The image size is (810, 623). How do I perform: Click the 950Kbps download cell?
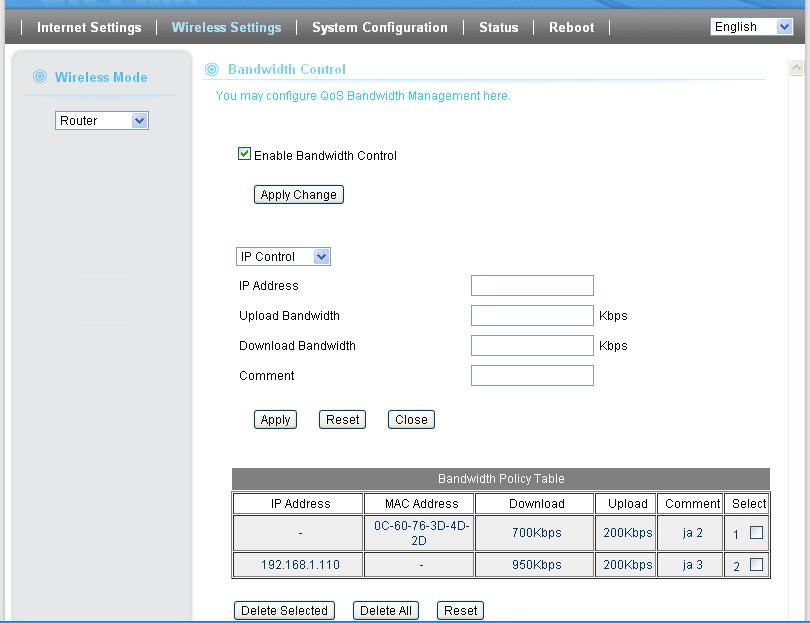[x=534, y=565]
